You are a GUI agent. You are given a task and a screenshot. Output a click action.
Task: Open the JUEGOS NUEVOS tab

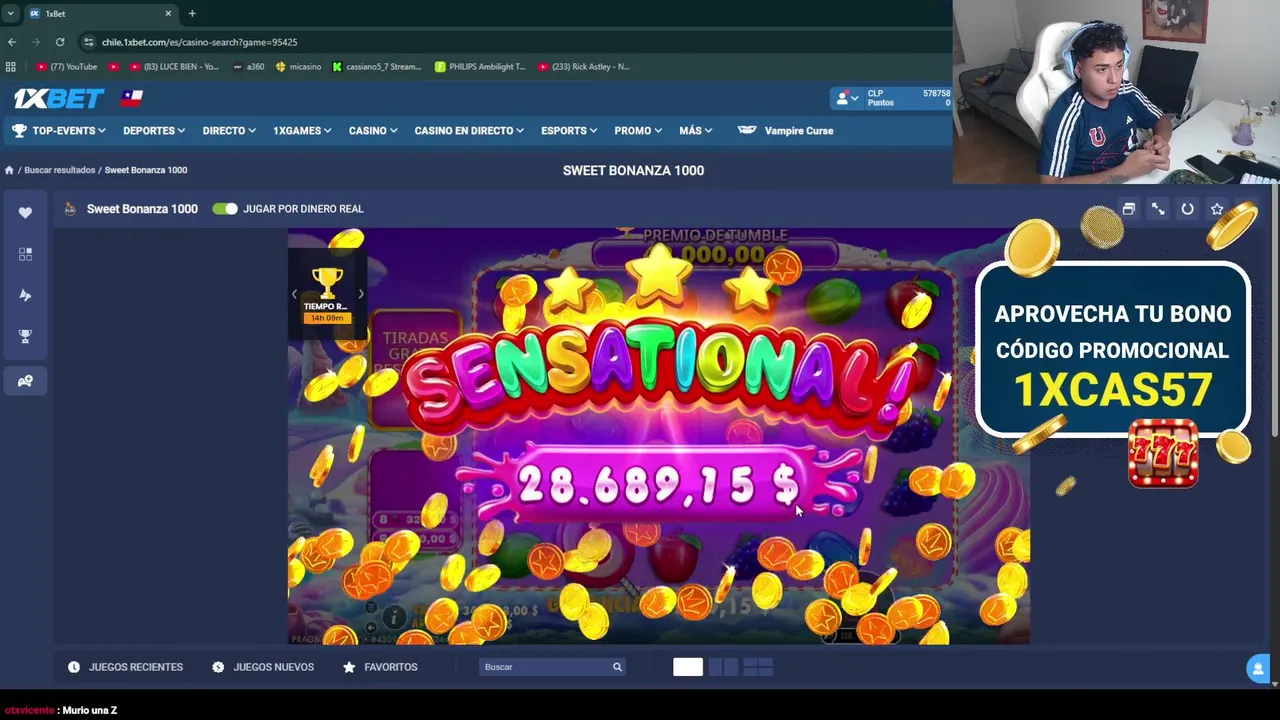(x=263, y=667)
